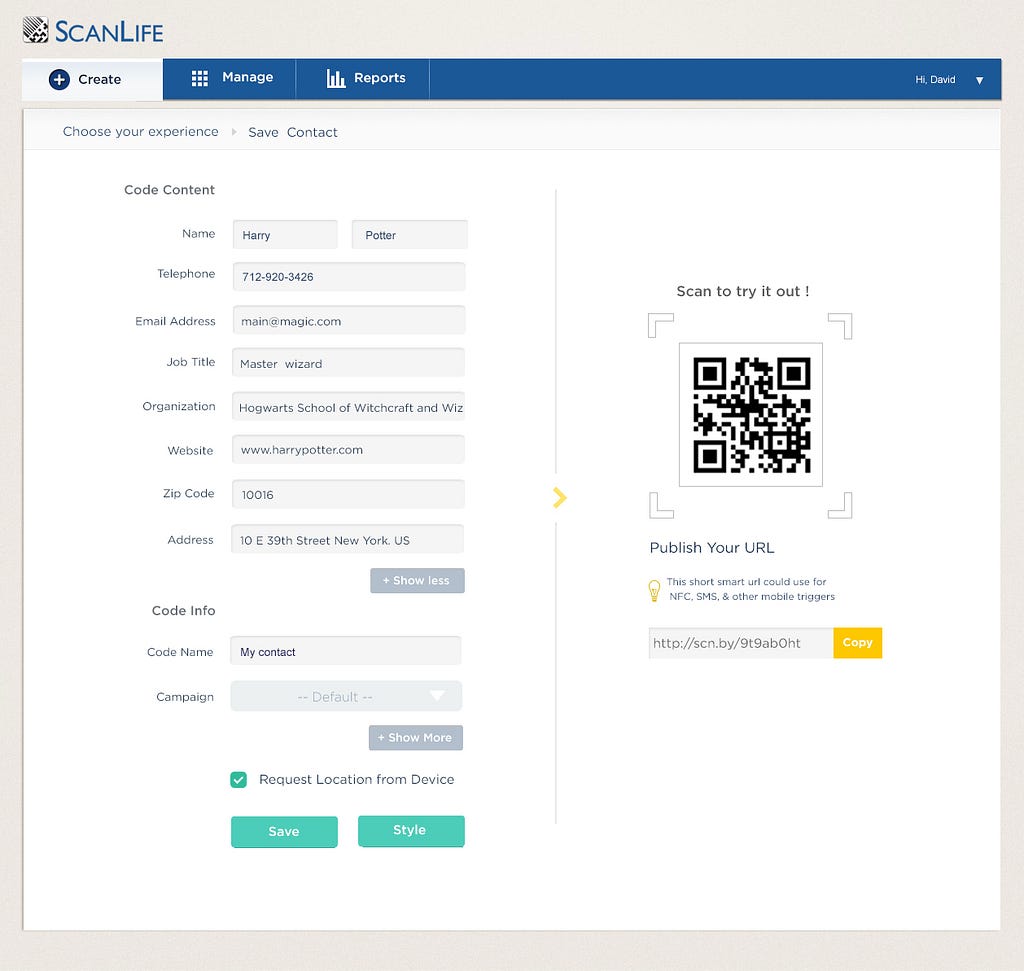Click the ScanLife logo
Screen dimensions: 1024x971
[93, 31]
